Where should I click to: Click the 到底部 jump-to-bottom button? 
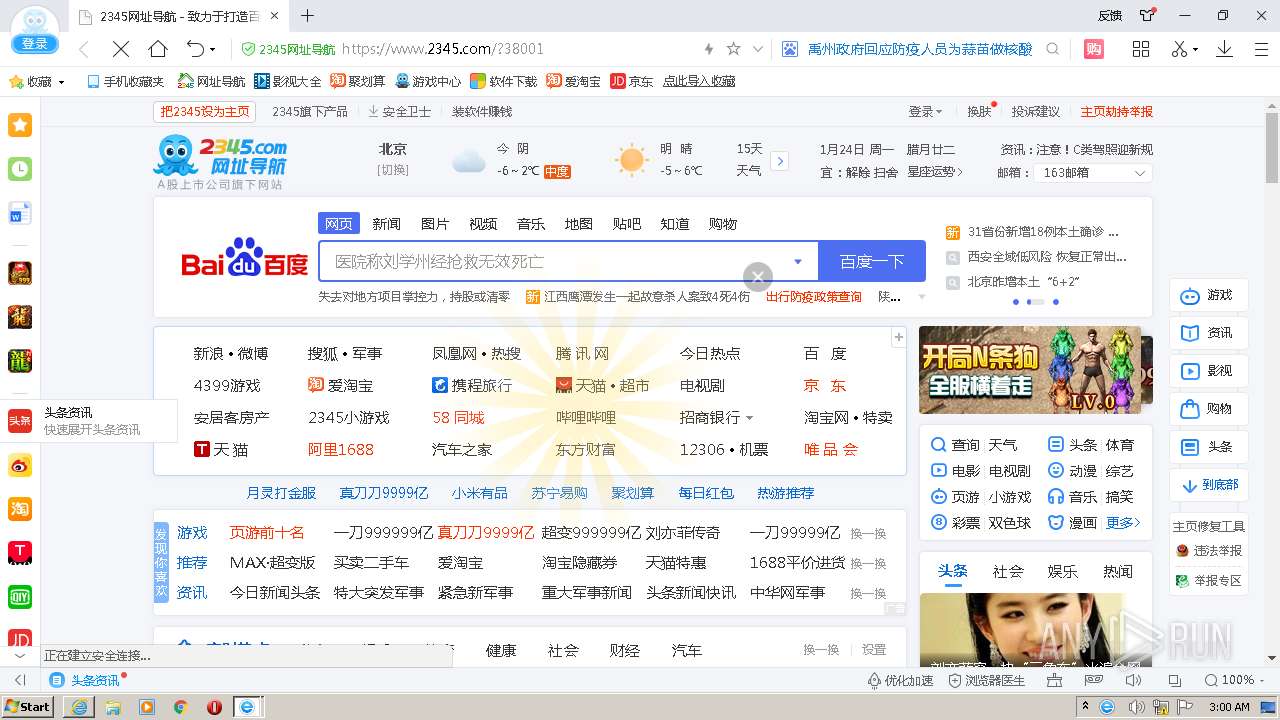click(1209, 485)
